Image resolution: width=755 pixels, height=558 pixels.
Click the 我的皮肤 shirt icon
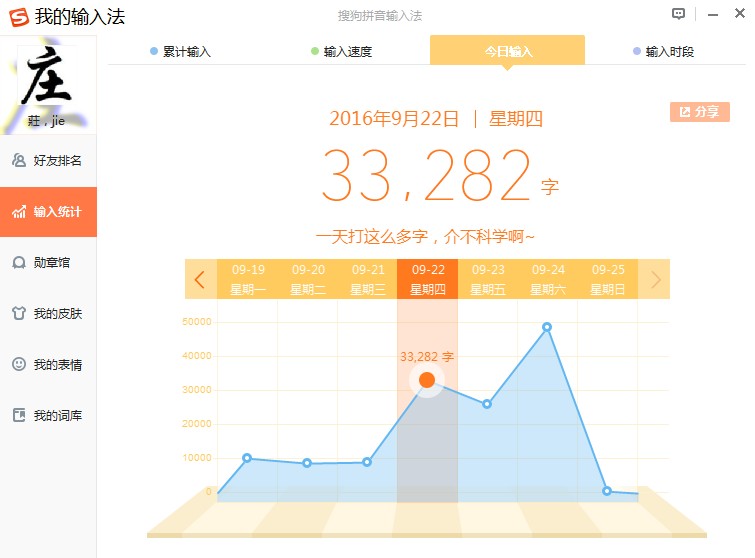click(19, 313)
